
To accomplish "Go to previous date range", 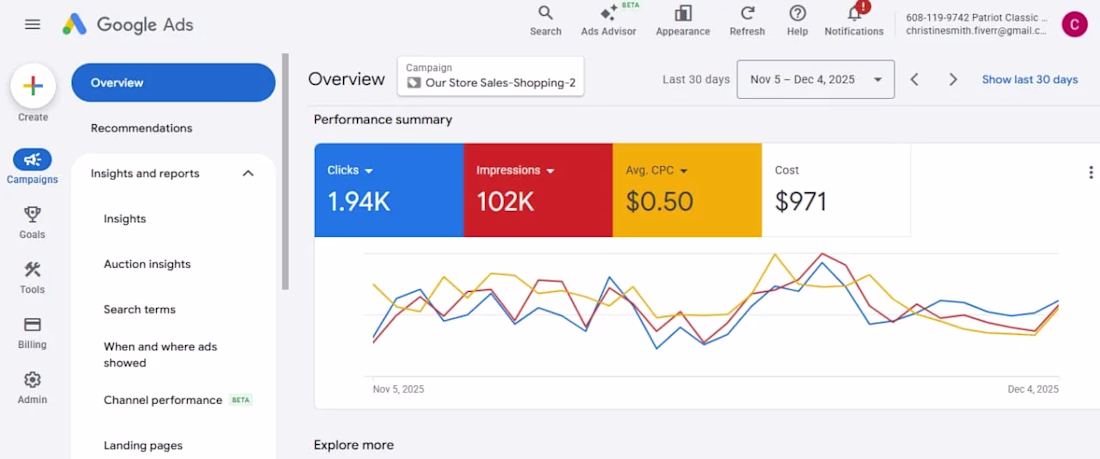I will [914, 79].
